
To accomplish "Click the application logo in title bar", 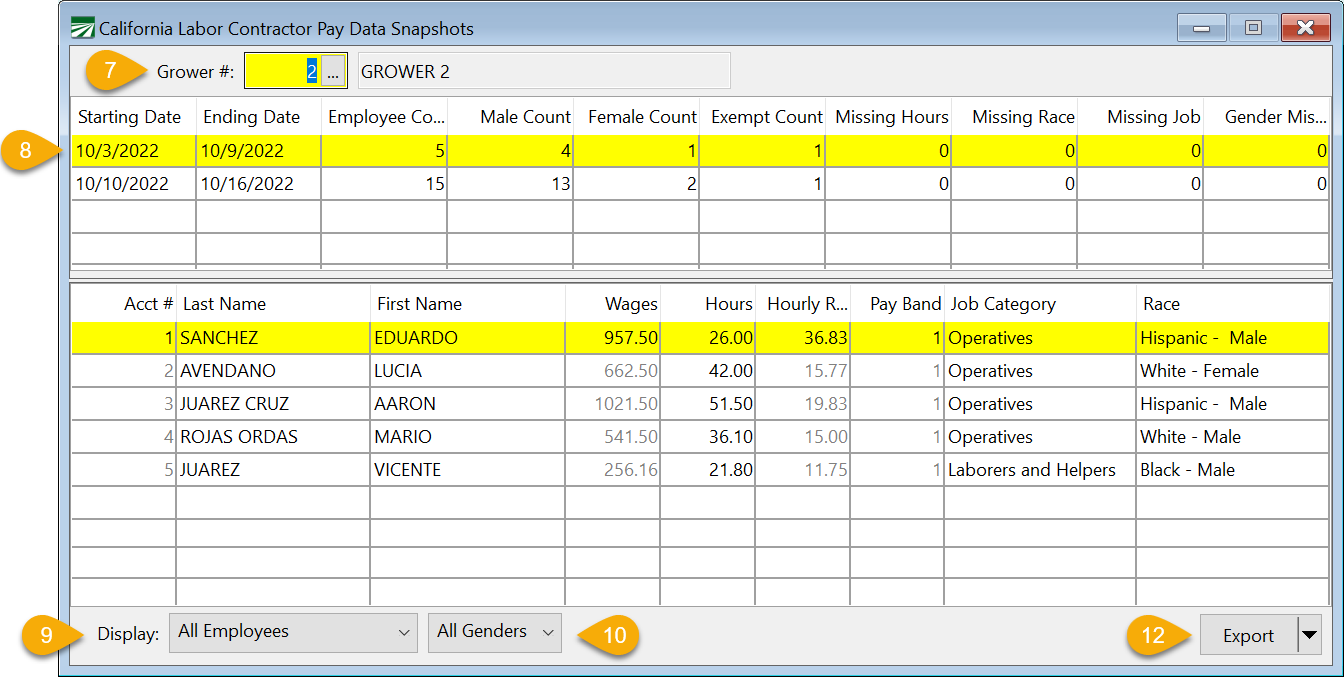I will [83, 28].
